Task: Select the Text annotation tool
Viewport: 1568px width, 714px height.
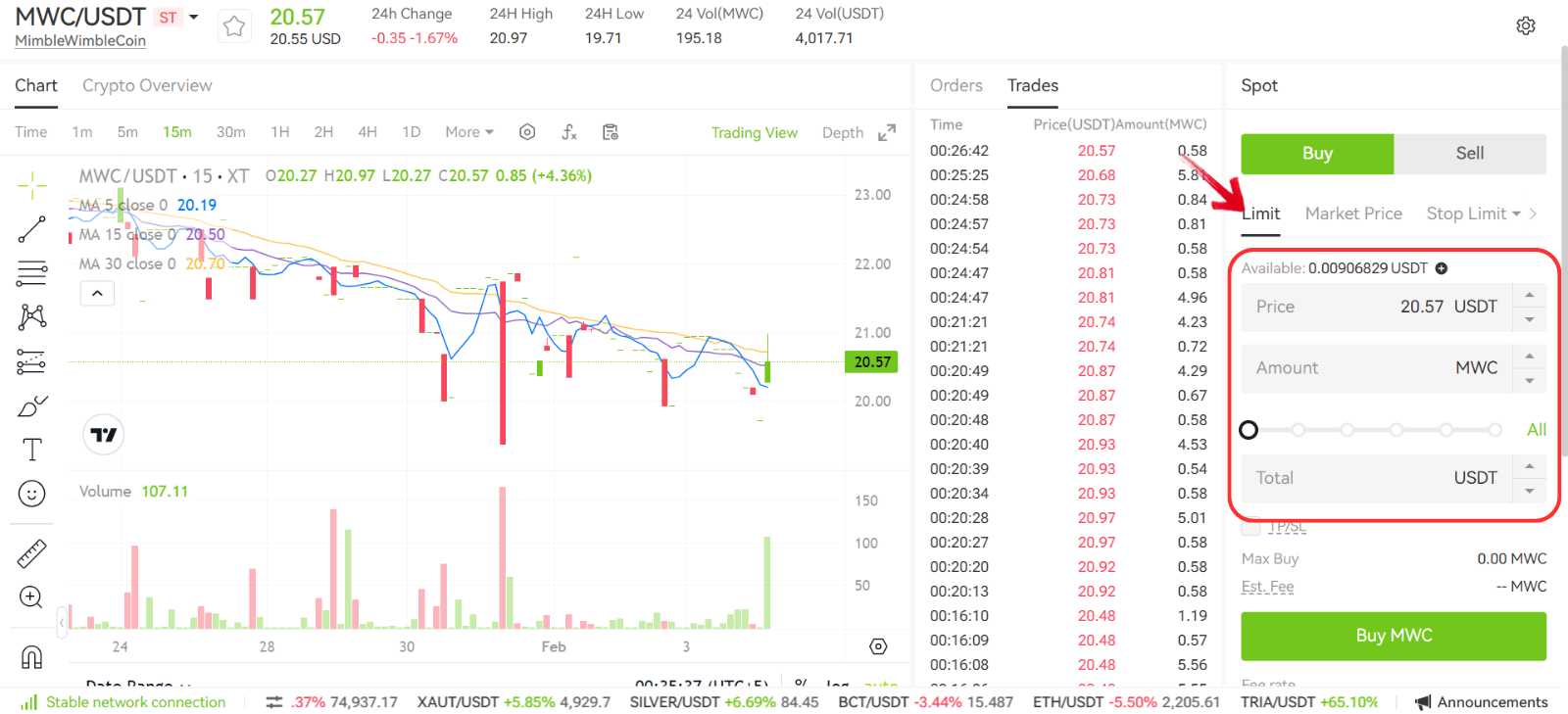Action: click(x=31, y=450)
